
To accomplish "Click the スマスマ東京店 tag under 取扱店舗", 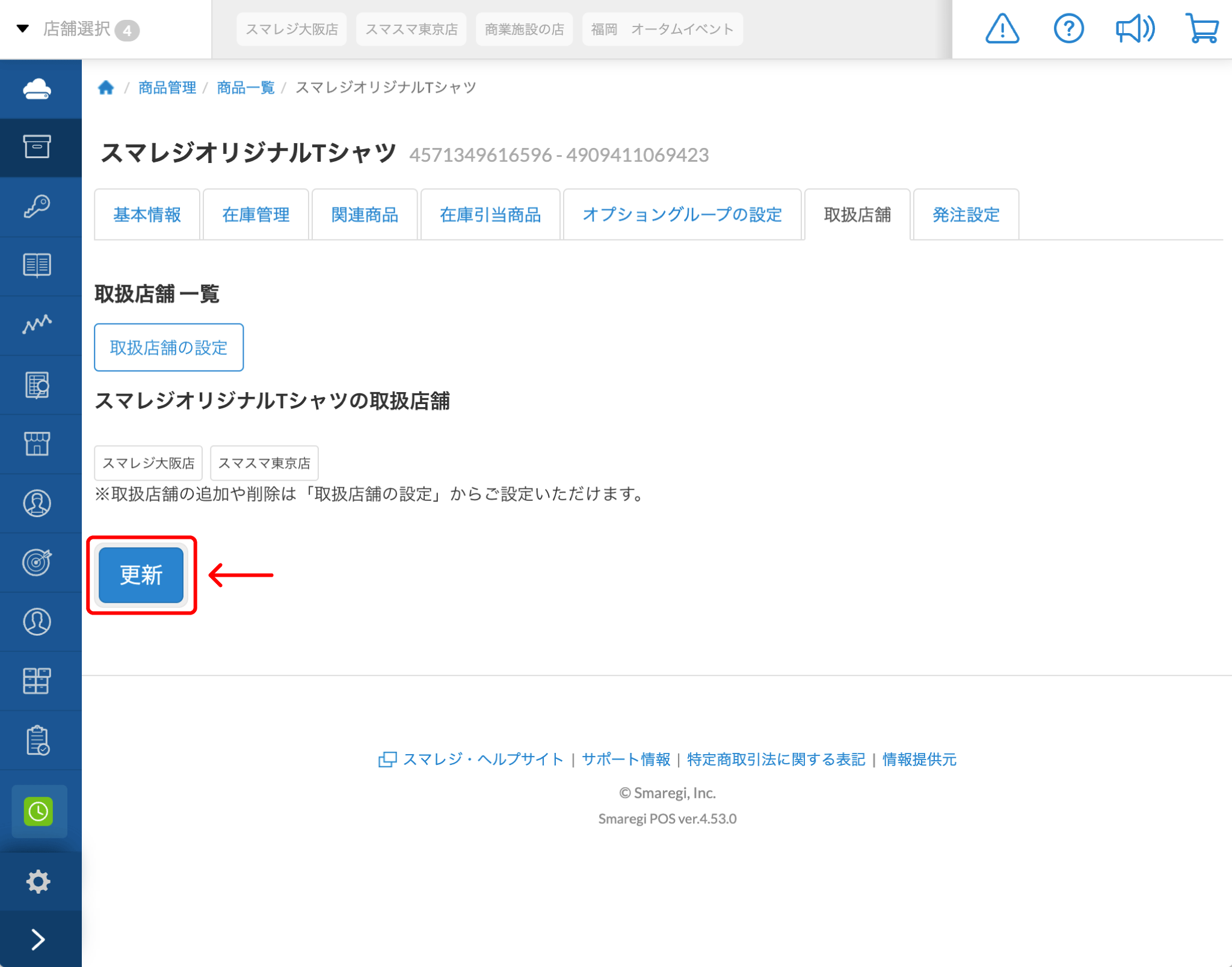I will tap(264, 463).
